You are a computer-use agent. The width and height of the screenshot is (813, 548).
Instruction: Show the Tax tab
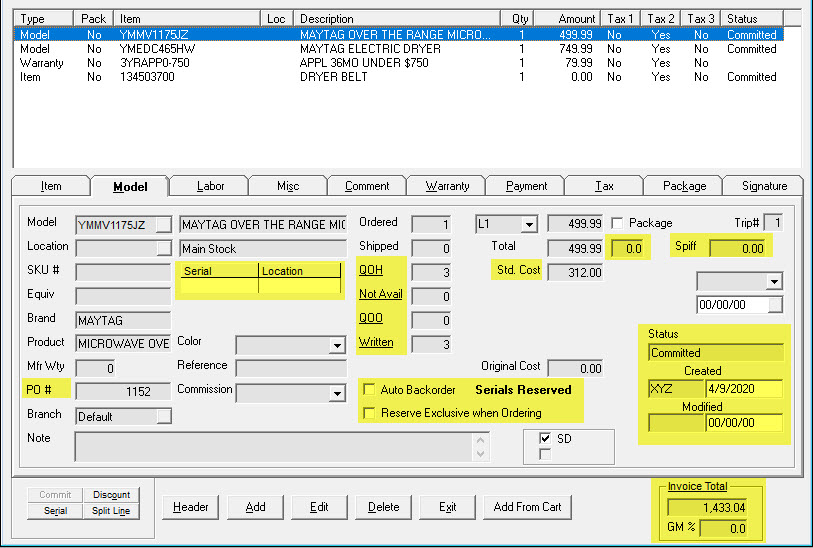click(x=604, y=186)
